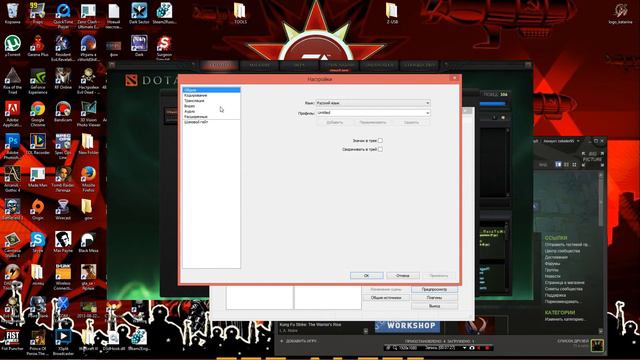Open the QuickTime Player desktop icon
Viewport: 640px width, 360px height.
[63, 16]
